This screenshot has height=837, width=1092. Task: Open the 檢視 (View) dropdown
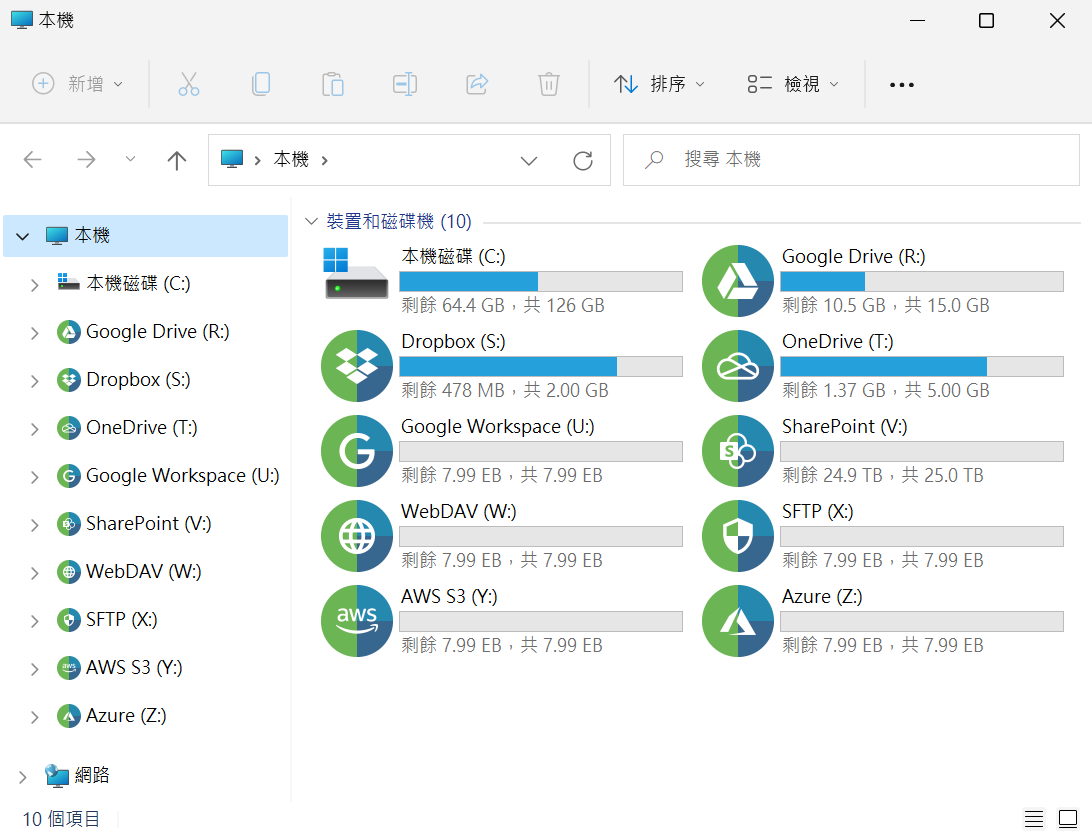click(x=793, y=84)
